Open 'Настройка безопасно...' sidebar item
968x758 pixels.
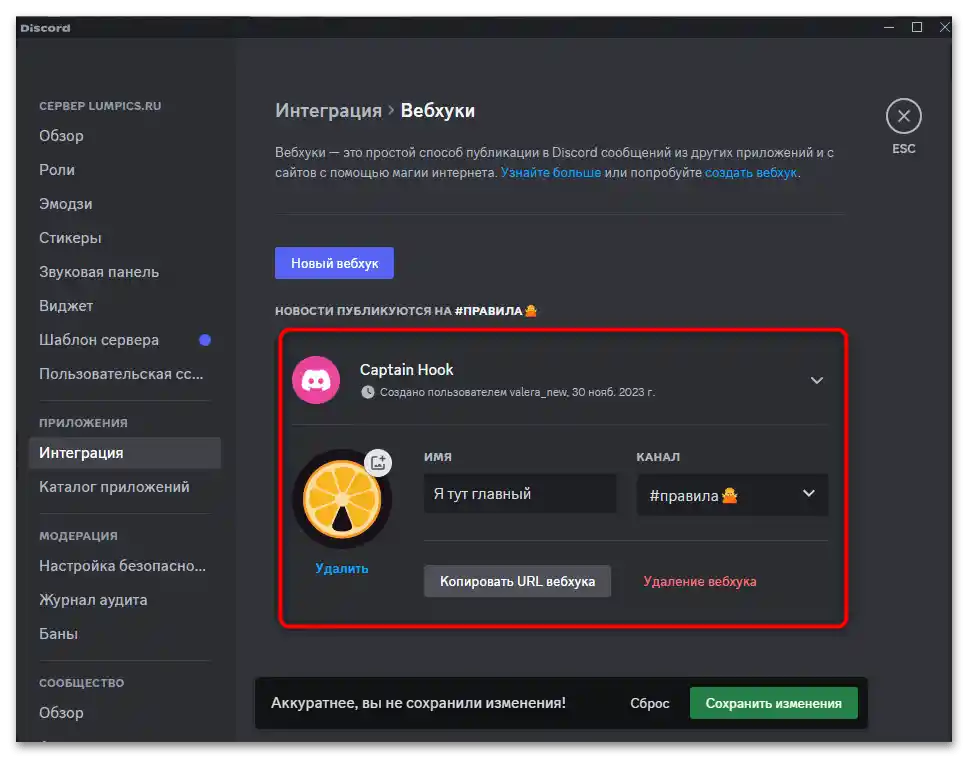(x=124, y=566)
